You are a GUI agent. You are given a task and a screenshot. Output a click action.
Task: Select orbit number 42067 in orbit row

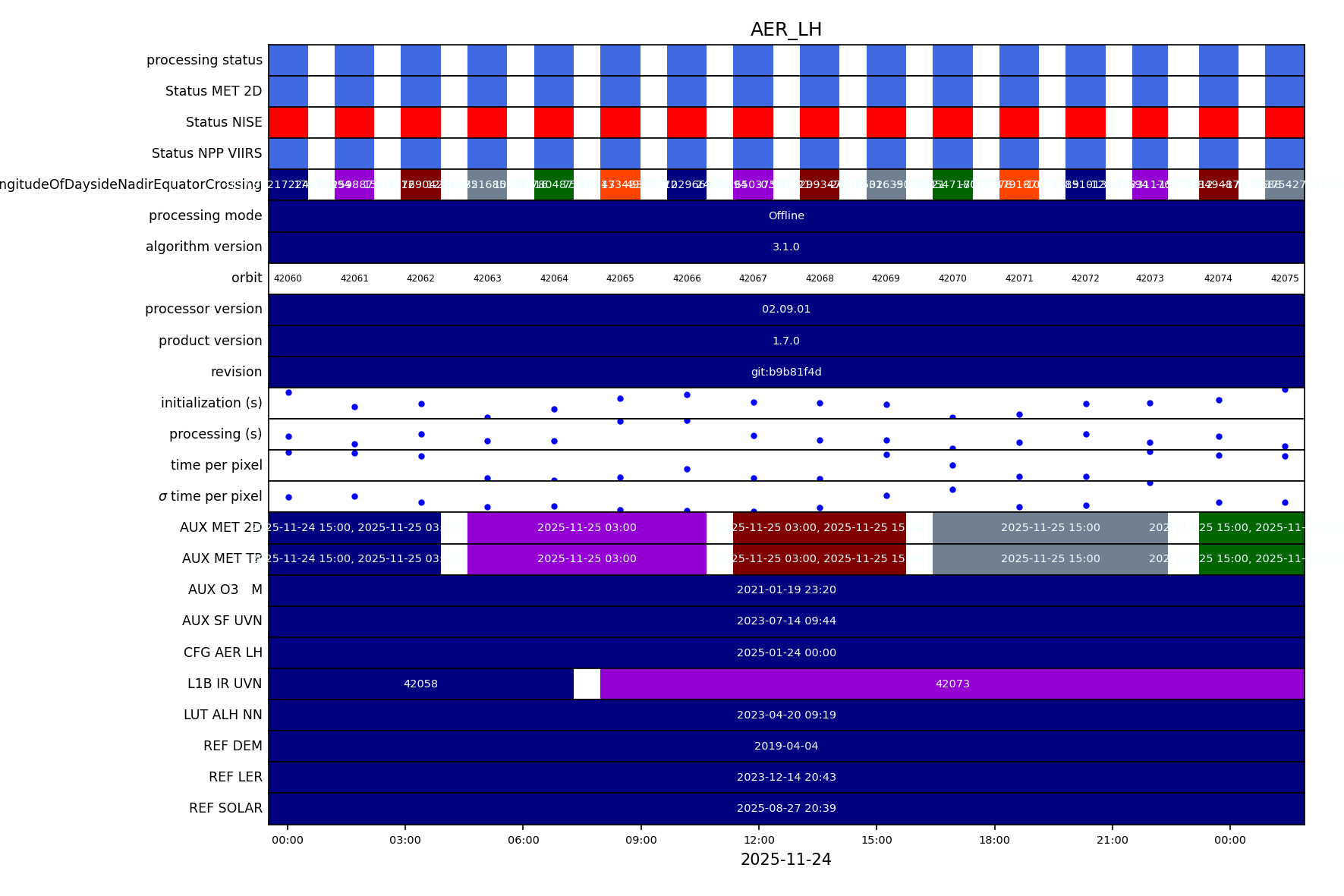click(x=753, y=278)
